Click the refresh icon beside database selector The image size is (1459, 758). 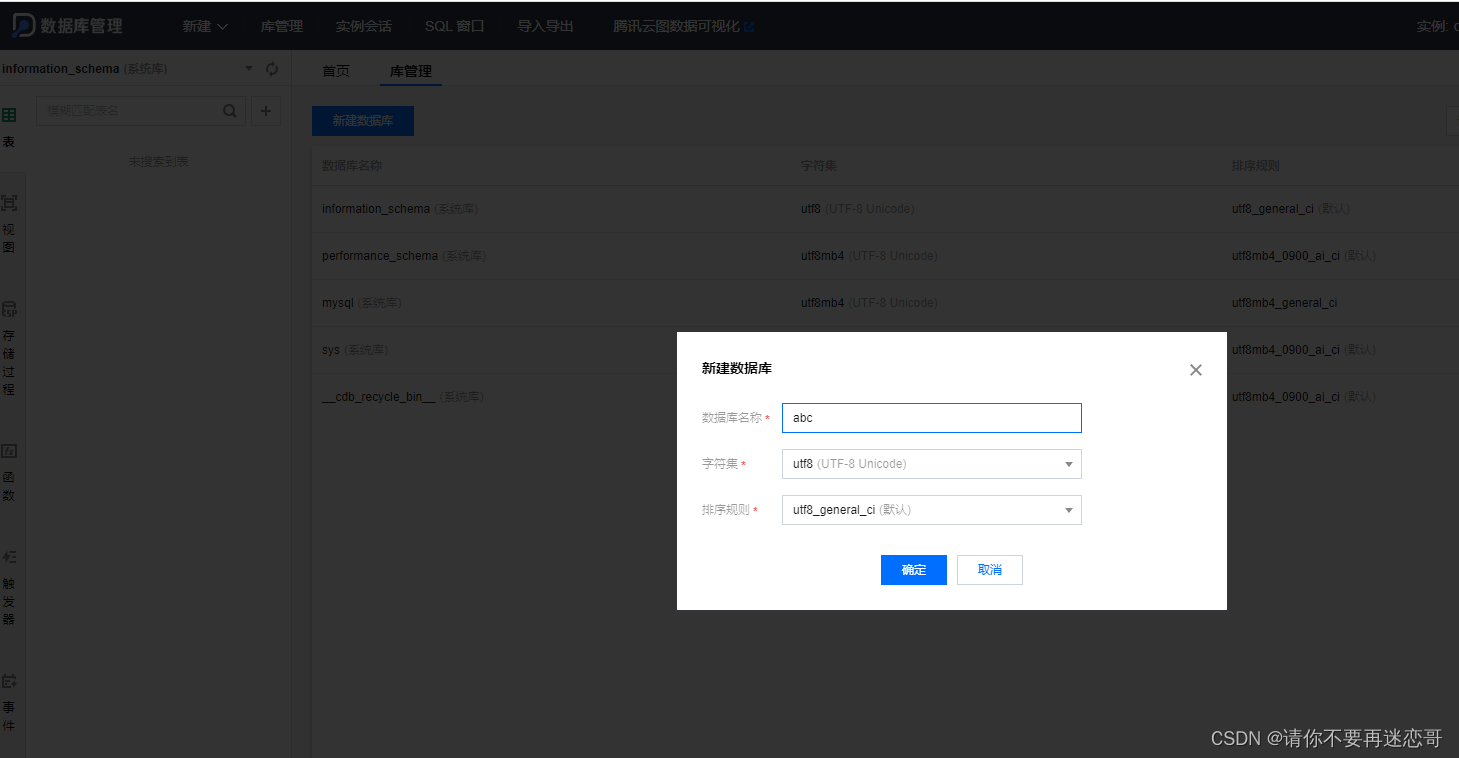click(x=272, y=69)
